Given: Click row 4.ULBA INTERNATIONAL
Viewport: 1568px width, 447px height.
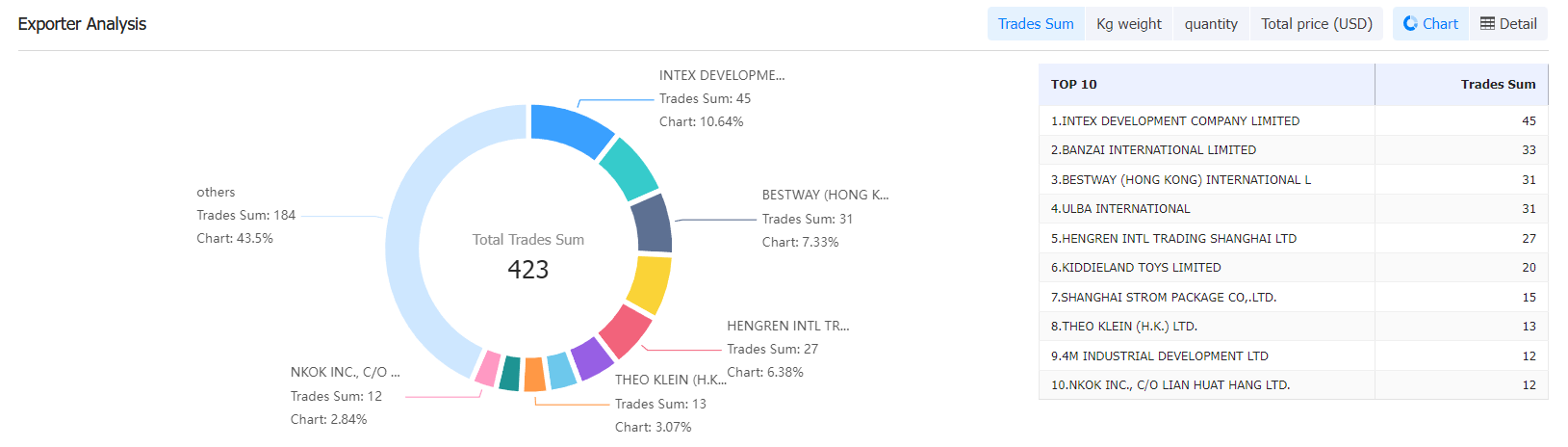Looking at the screenshot, I should tap(1293, 208).
